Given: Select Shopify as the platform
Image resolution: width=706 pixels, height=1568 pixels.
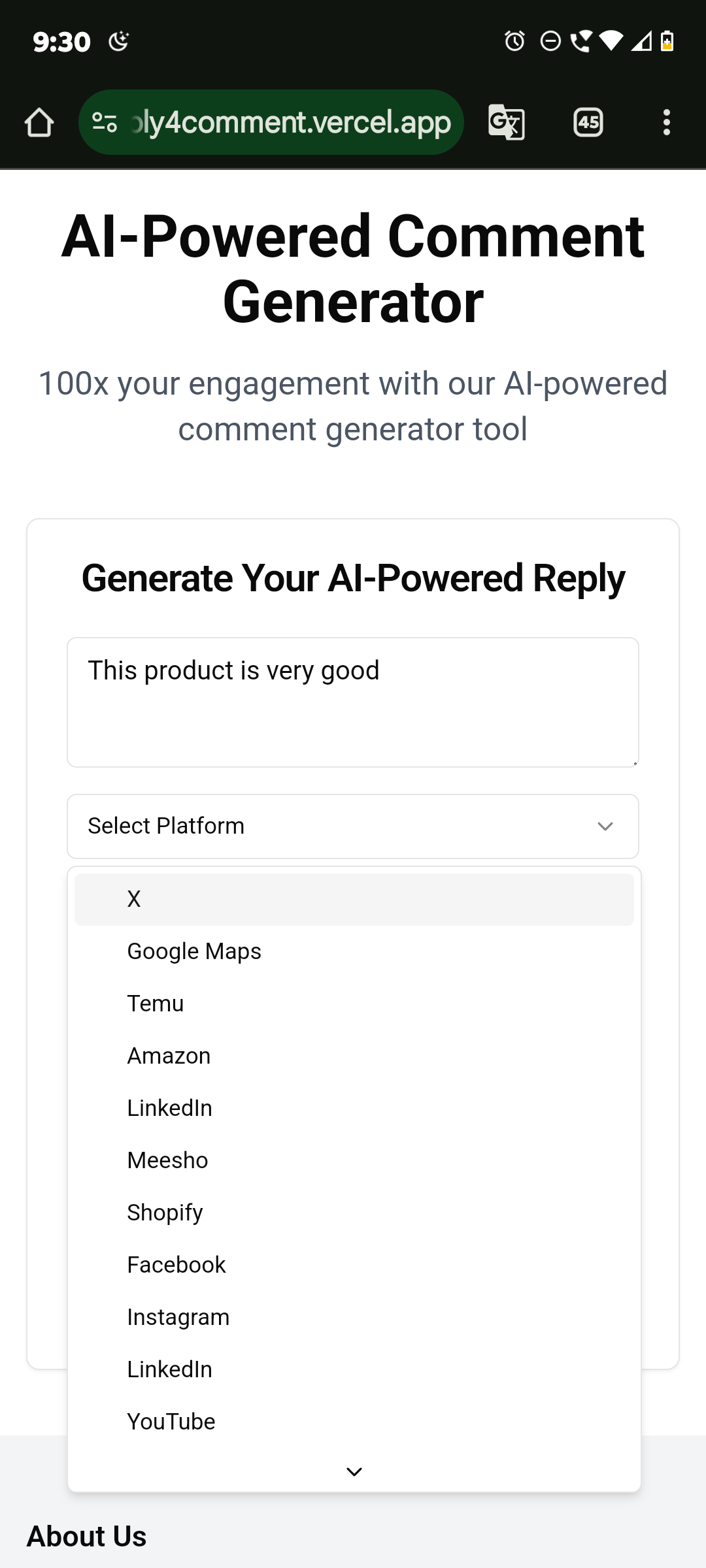Looking at the screenshot, I should pyautogui.click(x=354, y=1213).
